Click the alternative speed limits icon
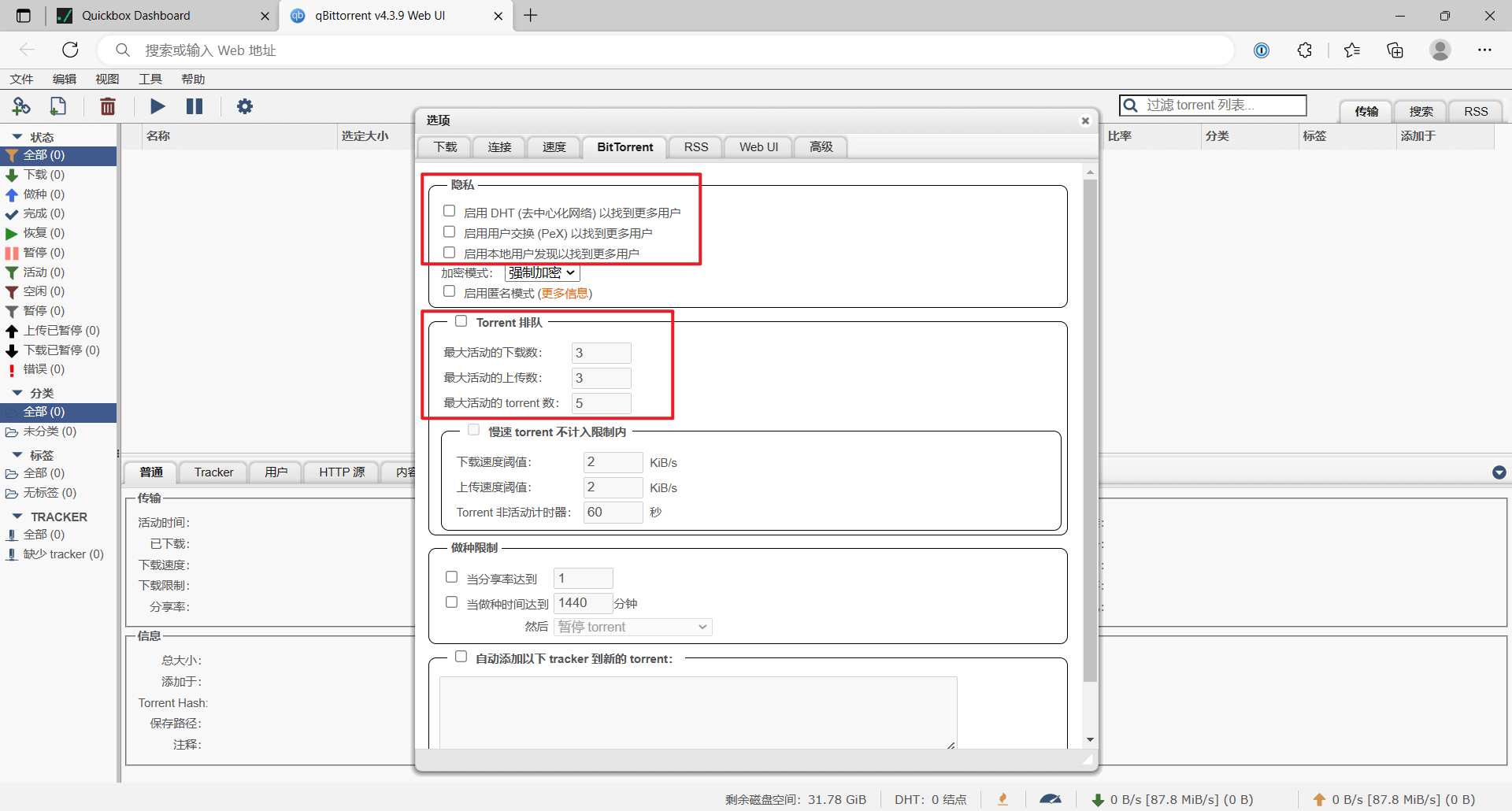The width and height of the screenshot is (1512, 811). [x=1051, y=799]
